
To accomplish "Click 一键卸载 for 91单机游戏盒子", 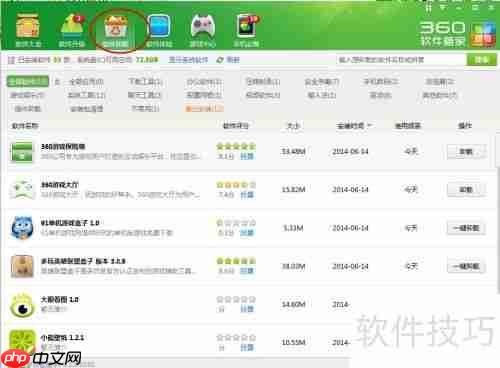I will [466, 228].
